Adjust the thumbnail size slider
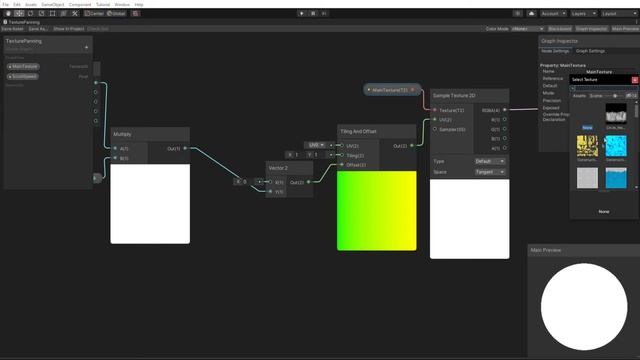This screenshot has width=640, height=360. (x=614, y=96)
